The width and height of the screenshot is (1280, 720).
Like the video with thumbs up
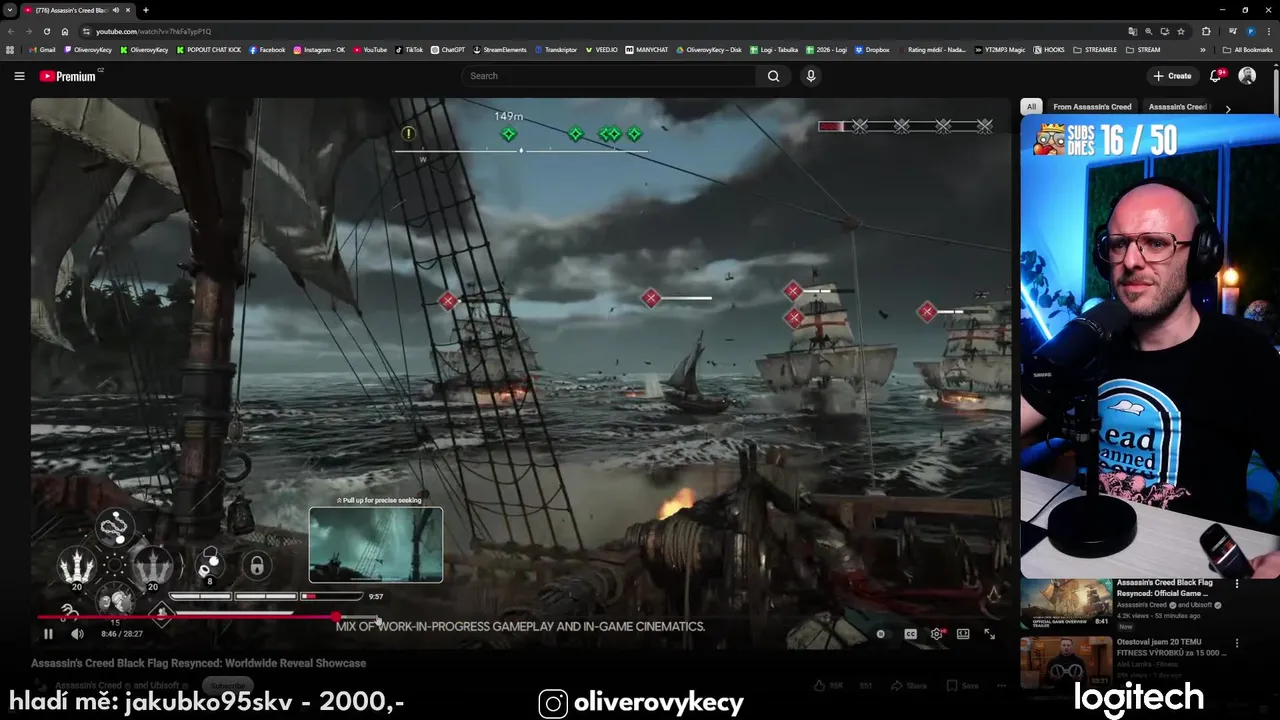point(830,686)
